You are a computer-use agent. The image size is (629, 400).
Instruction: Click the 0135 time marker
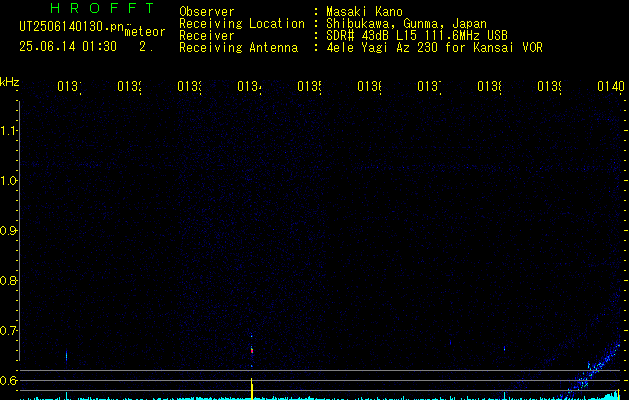point(309,87)
